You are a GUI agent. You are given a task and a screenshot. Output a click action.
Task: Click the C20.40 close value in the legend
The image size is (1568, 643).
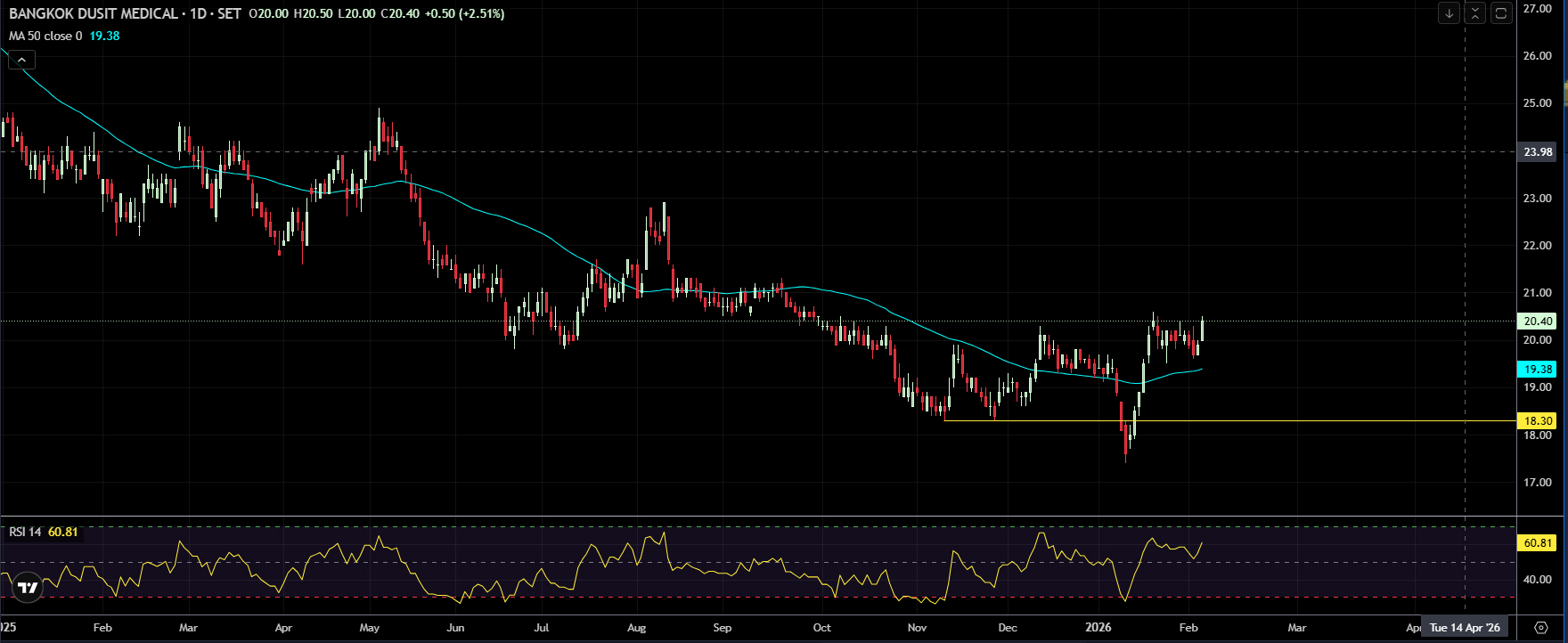[398, 14]
